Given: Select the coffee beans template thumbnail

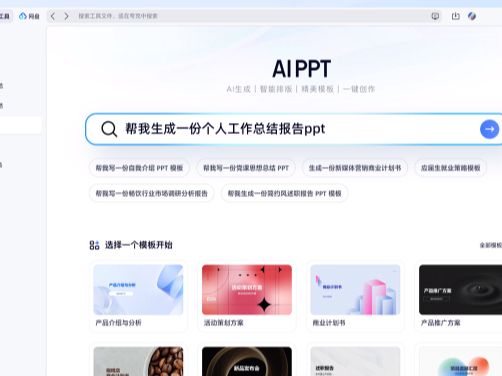Looking at the screenshot, I should coord(138,361).
